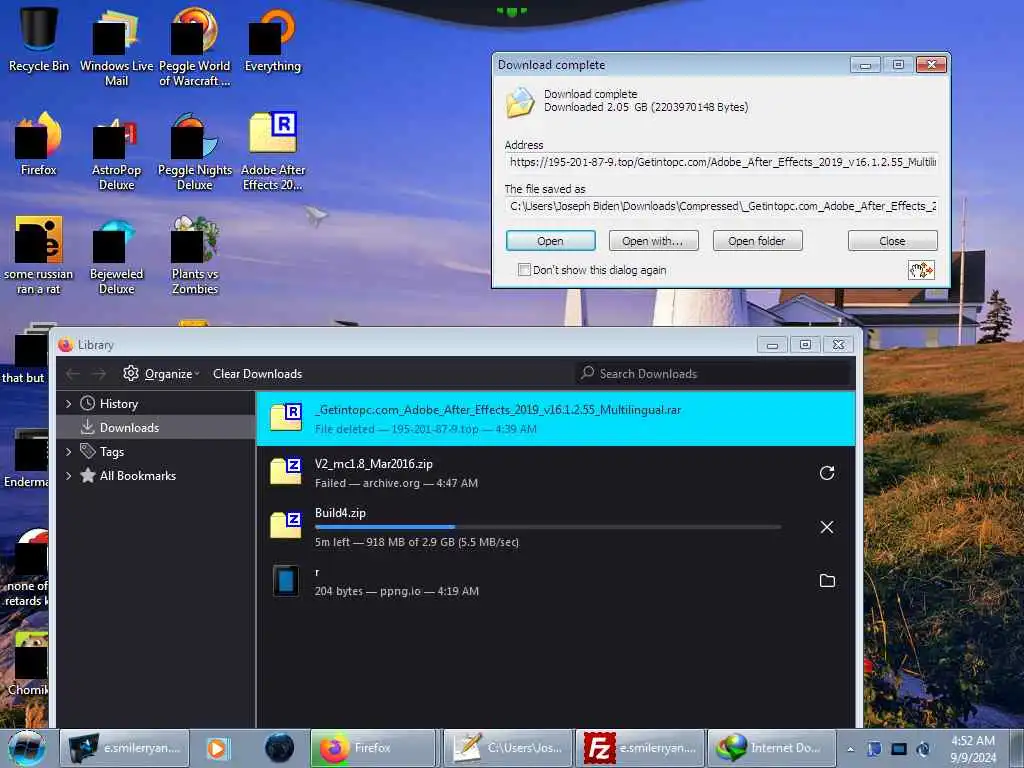Click the clock showing 4:52 AM
Viewport: 1024px width, 768px height.
point(972,749)
